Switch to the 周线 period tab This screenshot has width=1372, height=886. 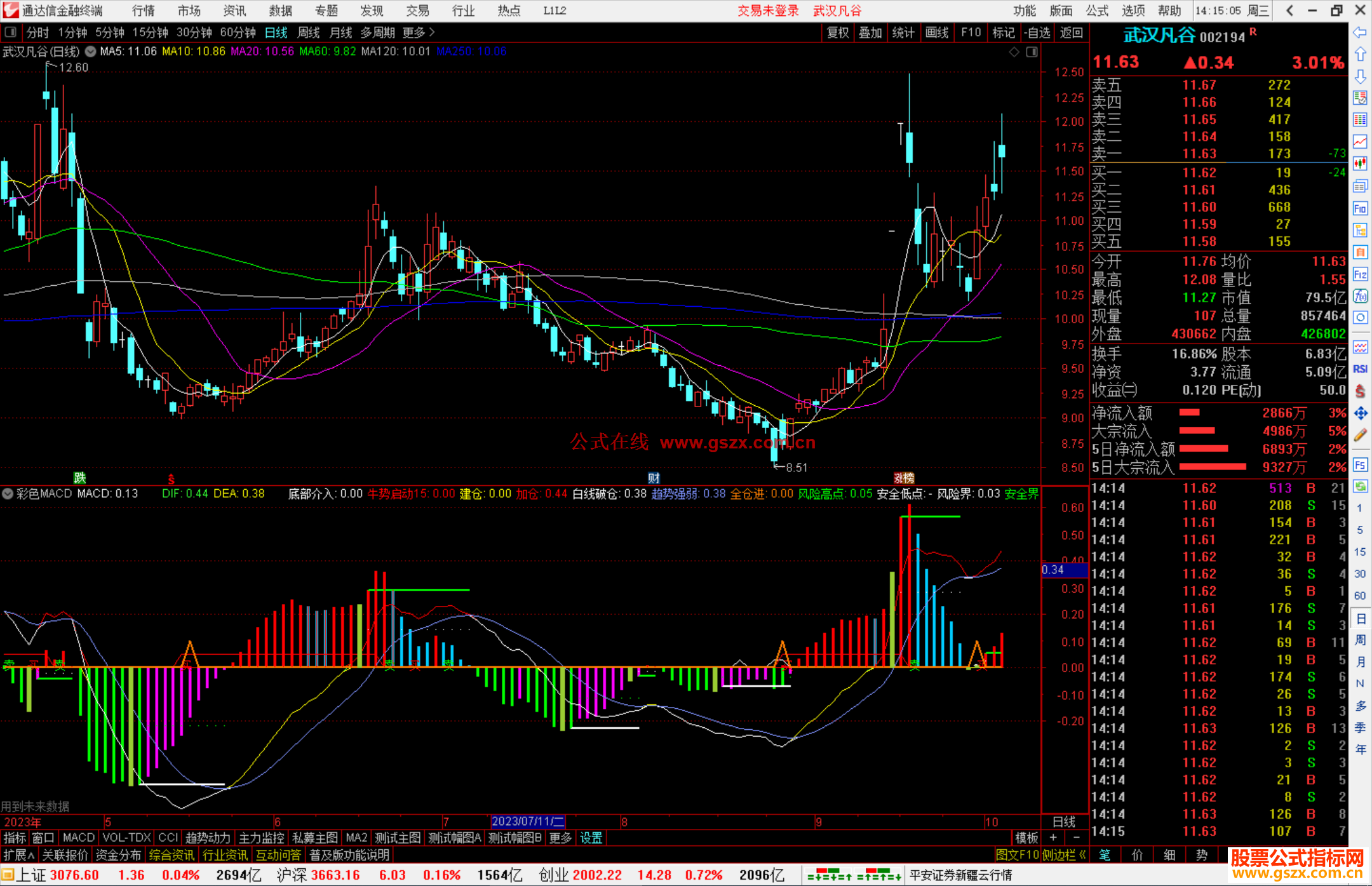pyautogui.click(x=309, y=32)
